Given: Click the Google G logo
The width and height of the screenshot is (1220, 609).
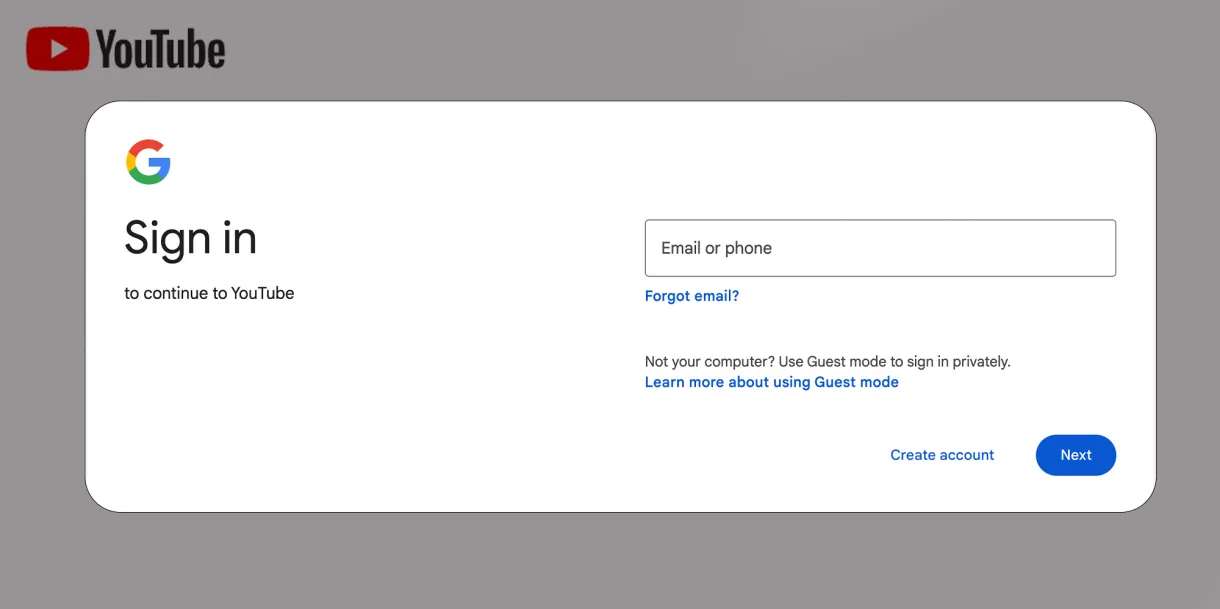Looking at the screenshot, I should coord(148,162).
